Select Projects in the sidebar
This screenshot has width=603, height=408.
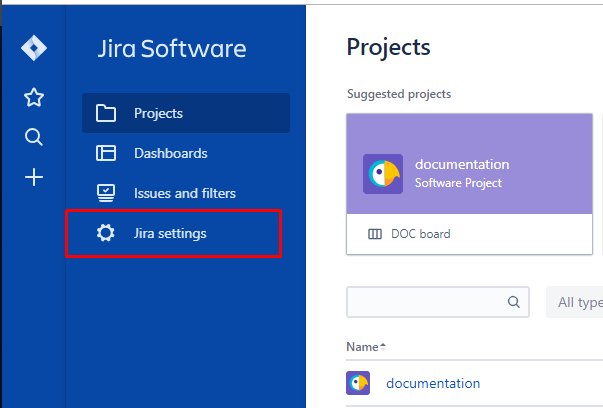point(158,113)
